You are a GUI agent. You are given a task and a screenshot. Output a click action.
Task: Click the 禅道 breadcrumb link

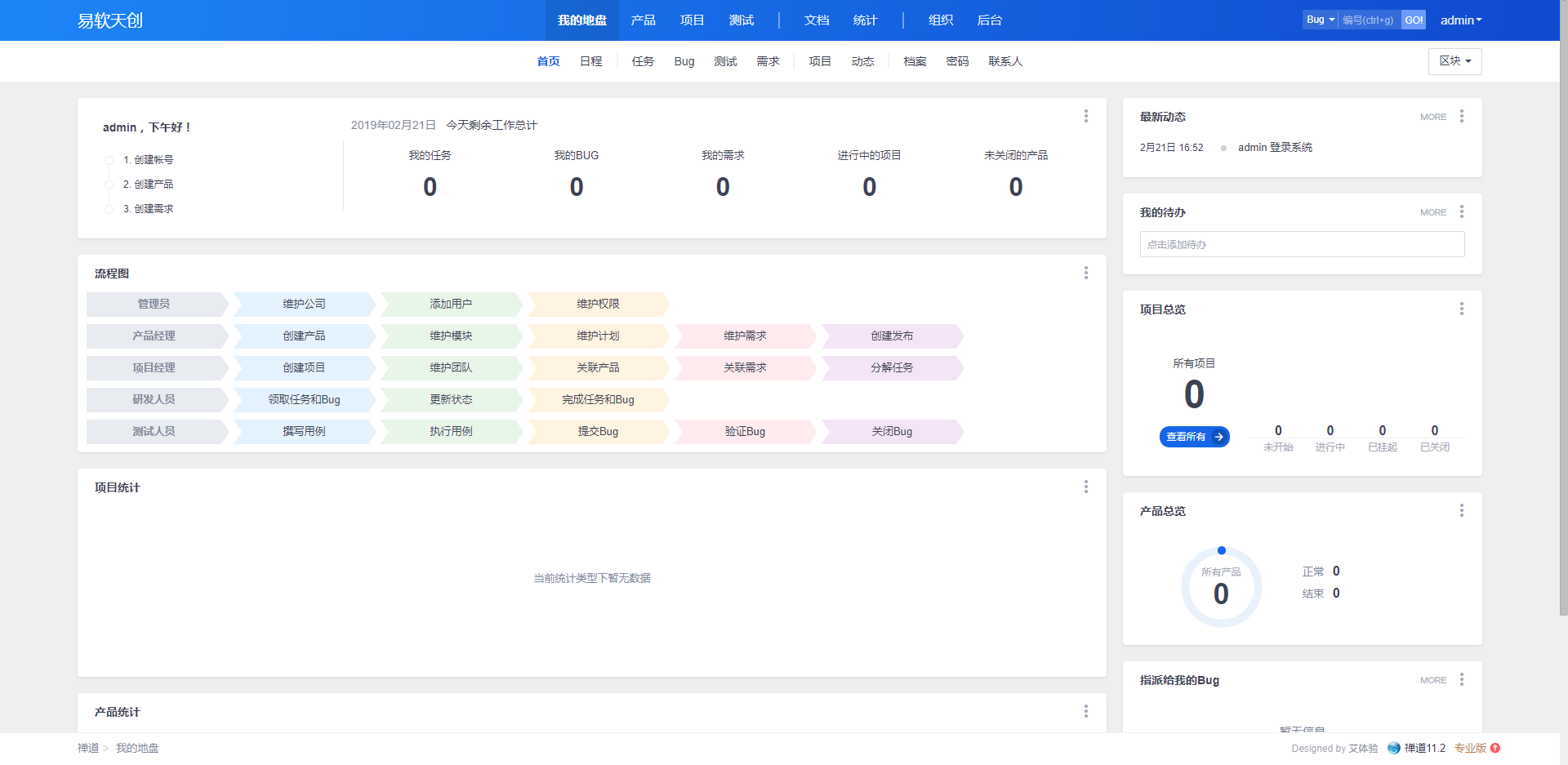[88, 748]
